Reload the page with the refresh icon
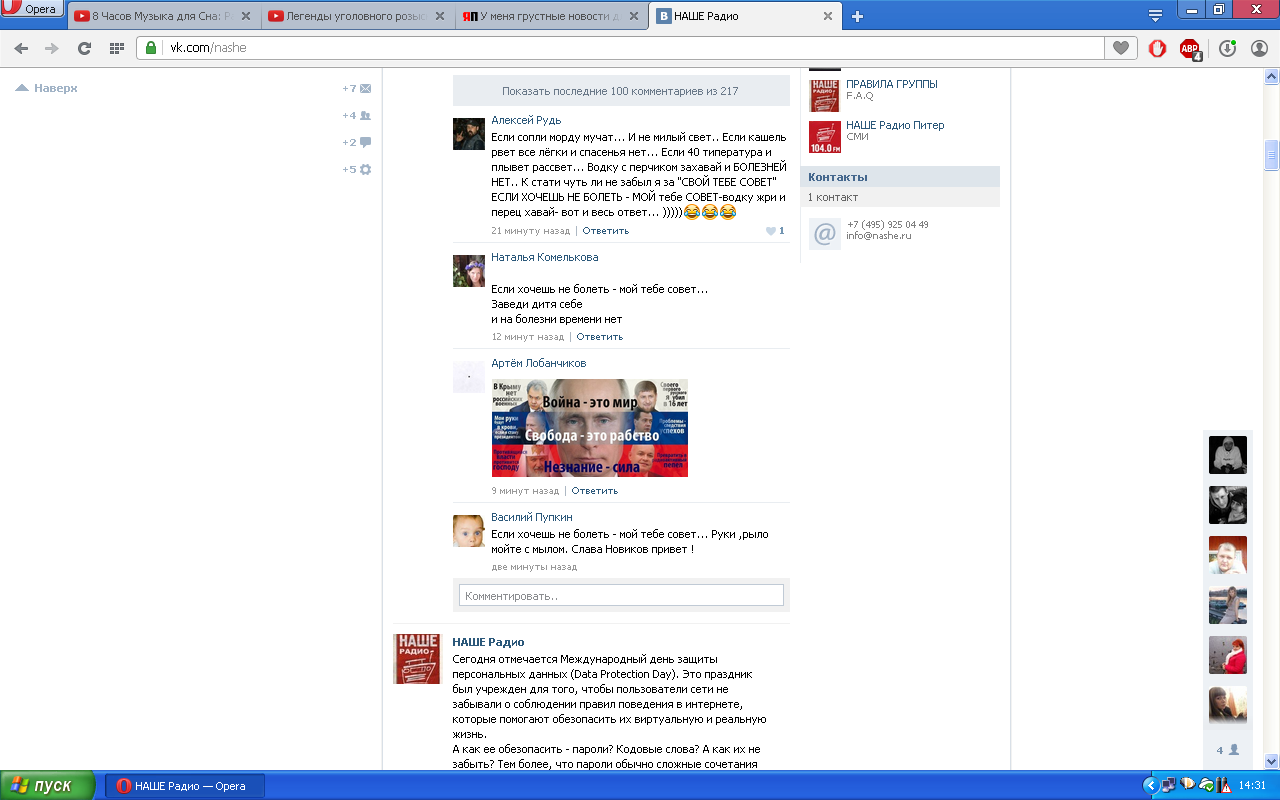The width and height of the screenshot is (1280, 800). [x=84, y=48]
